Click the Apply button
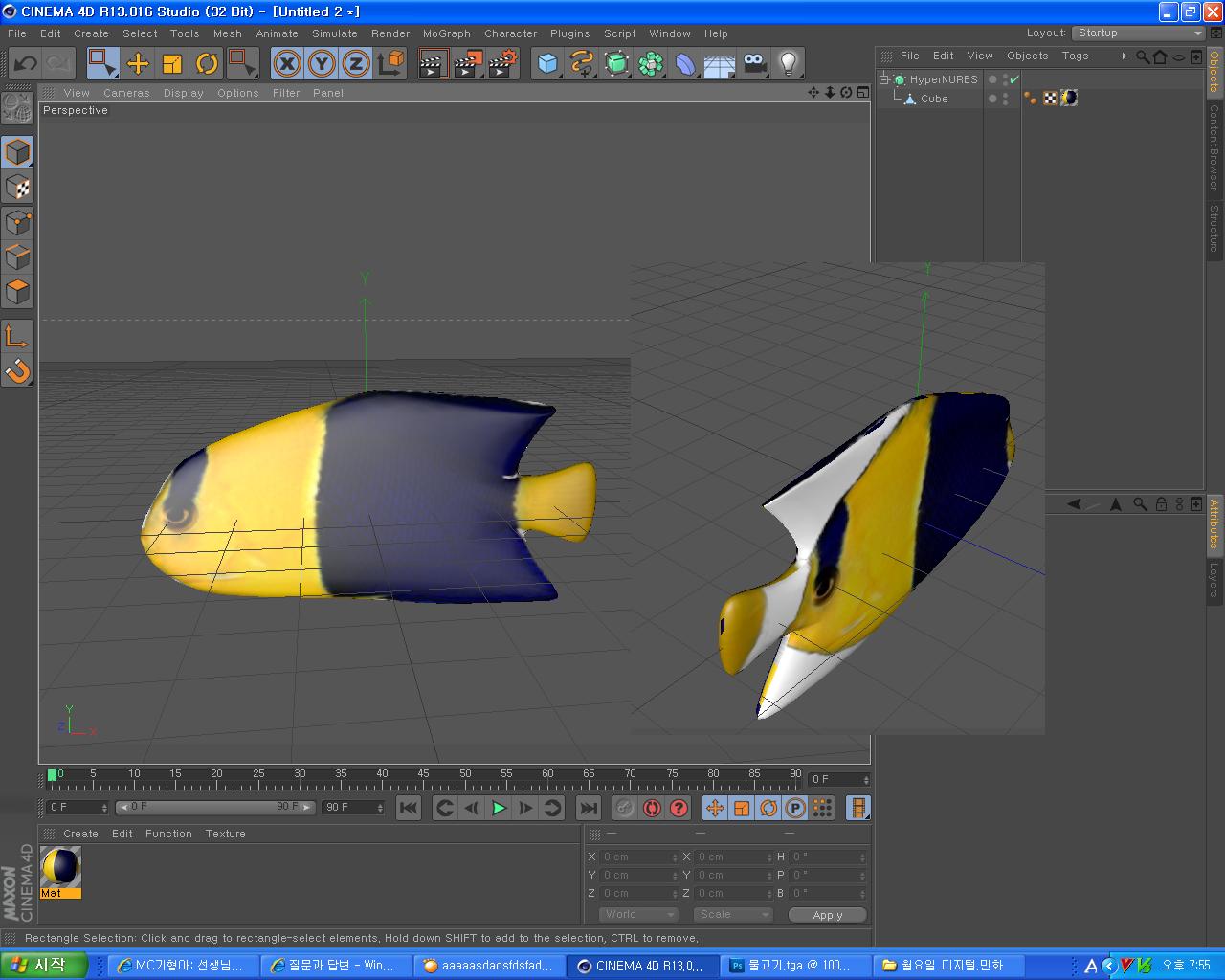Image resolution: width=1225 pixels, height=980 pixels. tap(828, 915)
